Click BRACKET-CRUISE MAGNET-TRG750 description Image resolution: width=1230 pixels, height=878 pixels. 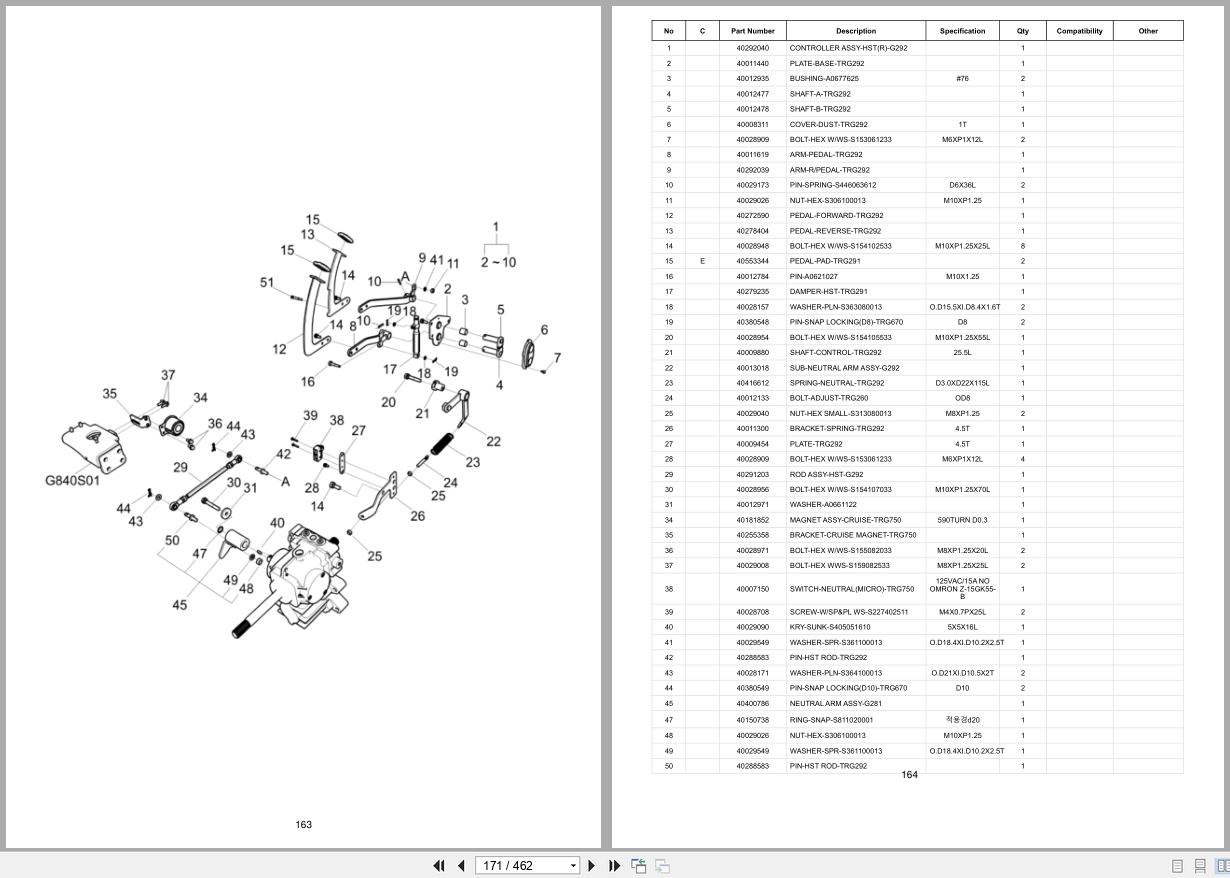click(853, 535)
